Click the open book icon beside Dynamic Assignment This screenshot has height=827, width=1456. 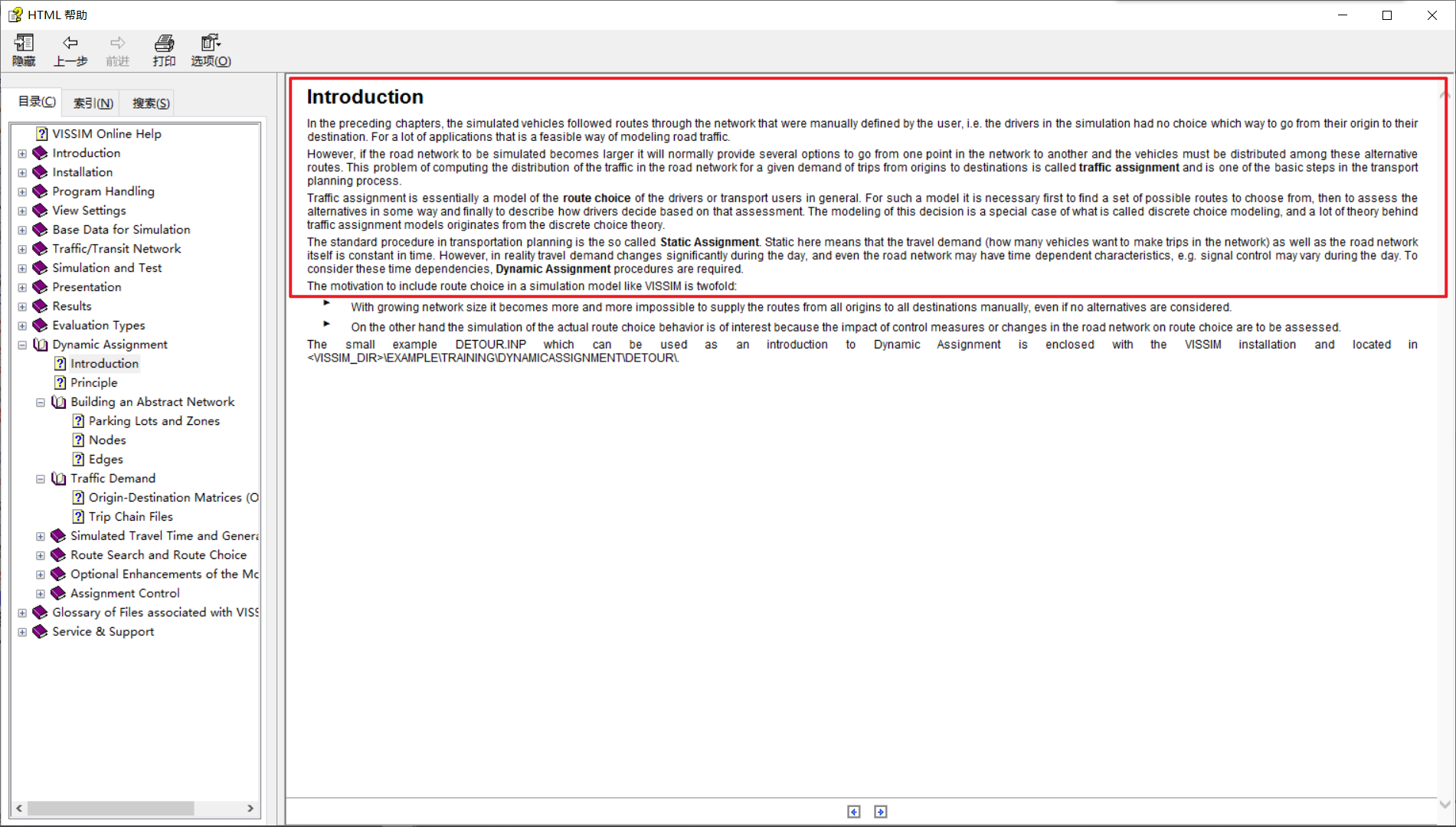tap(41, 345)
